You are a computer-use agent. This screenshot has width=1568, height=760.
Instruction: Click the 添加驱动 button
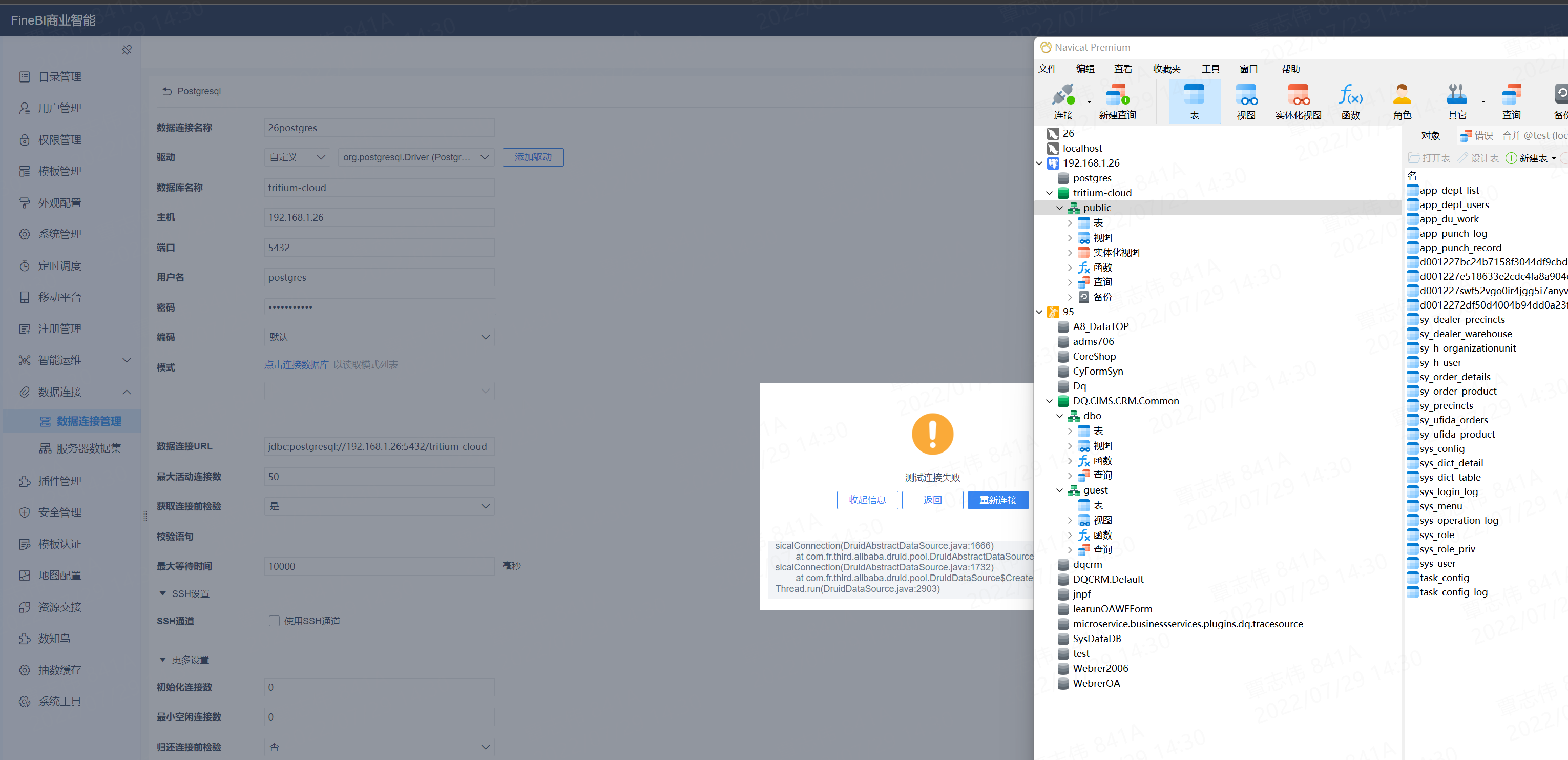point(533,157)
